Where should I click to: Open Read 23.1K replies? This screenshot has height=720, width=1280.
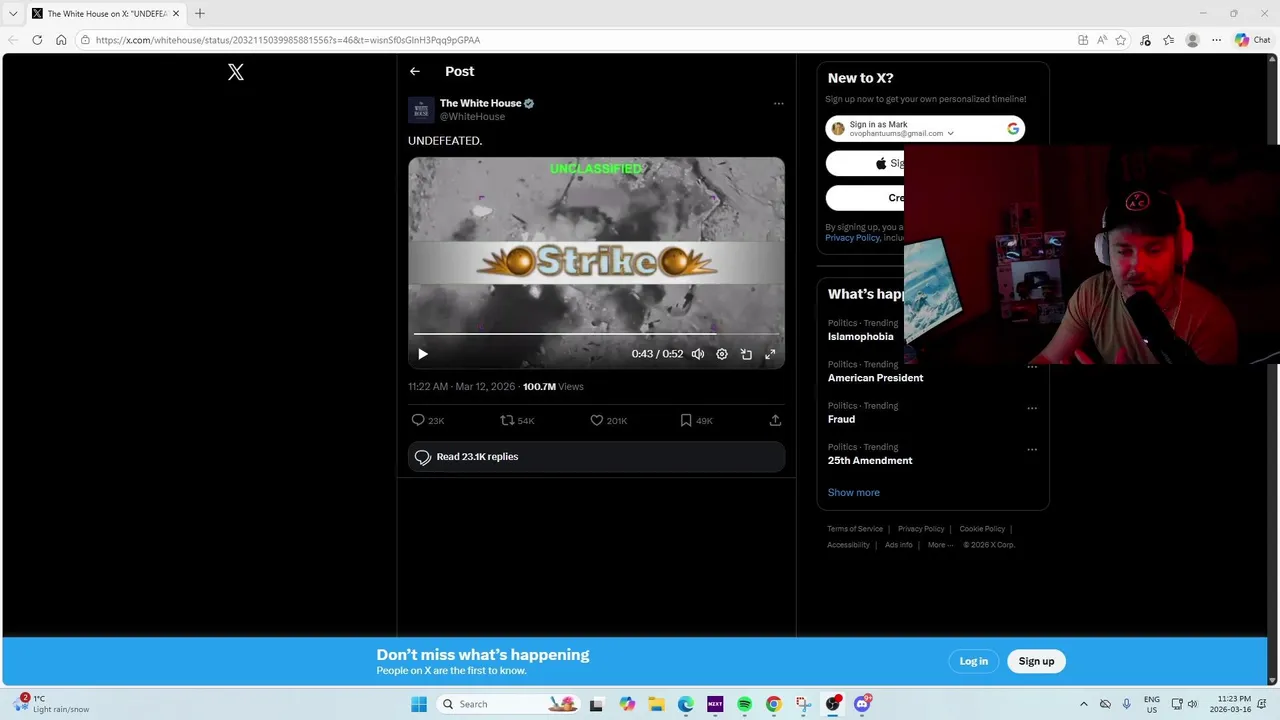pyautogui.click(x=596, y=457)
